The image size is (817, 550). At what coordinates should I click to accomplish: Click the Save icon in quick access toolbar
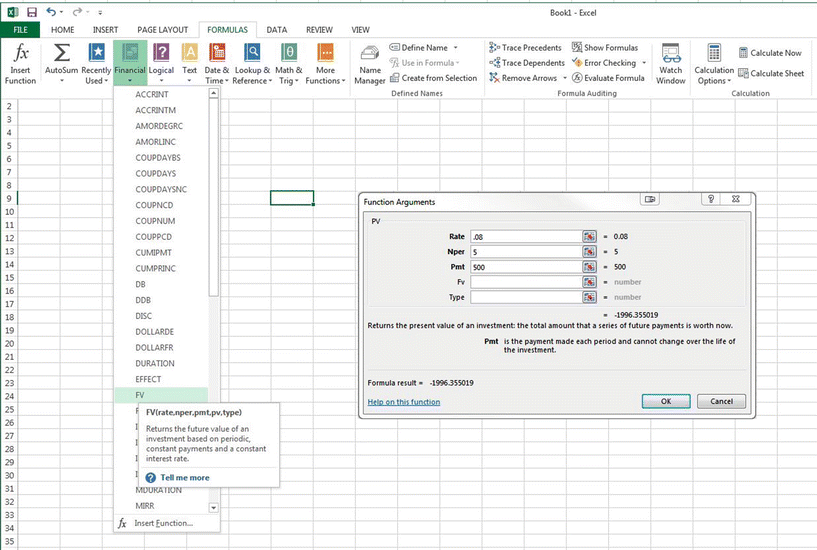click(x=32, y=12)
